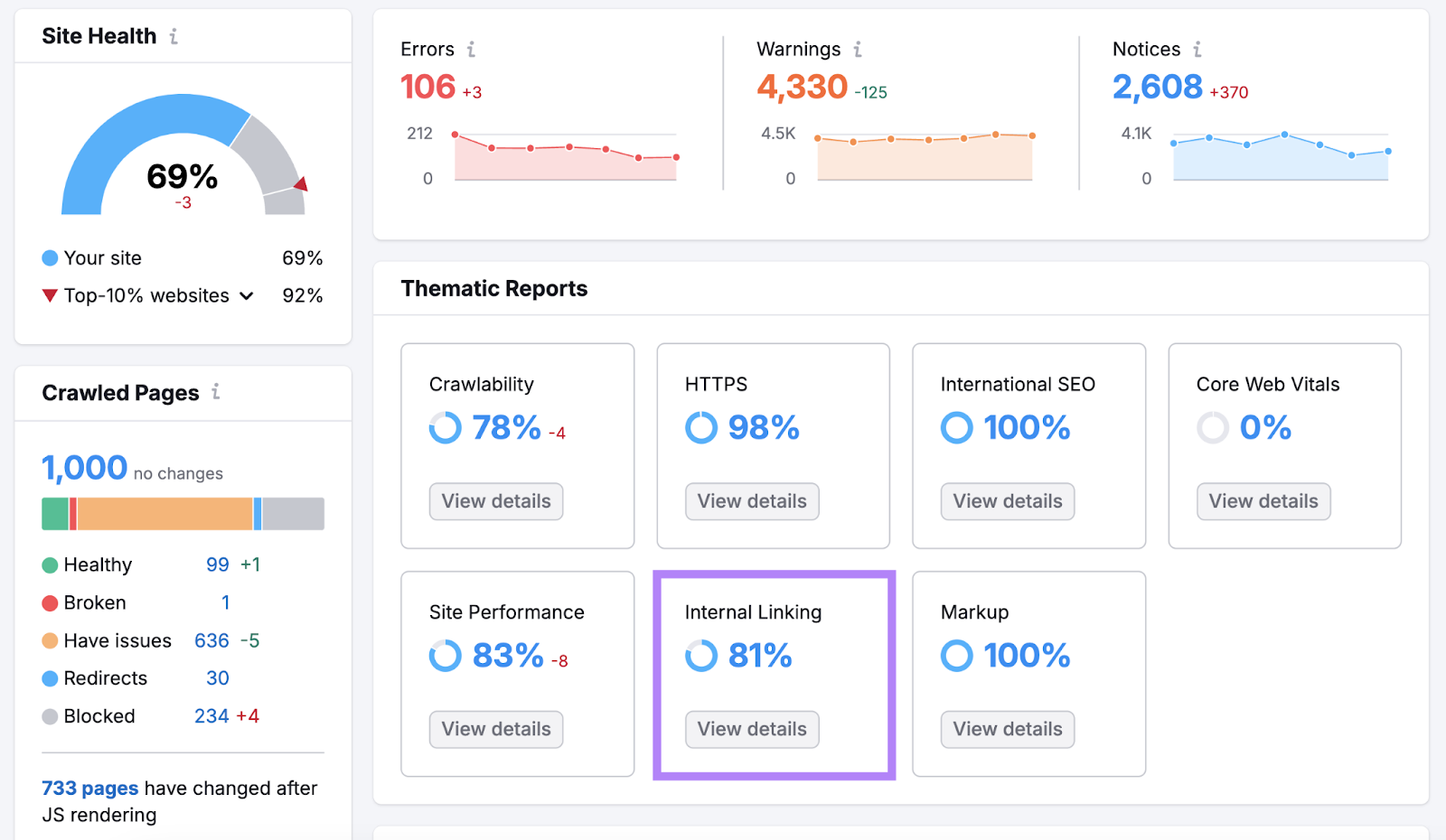View details for Markup report
Viewport: 1446px width, 840px height.
coord(1008,730)
